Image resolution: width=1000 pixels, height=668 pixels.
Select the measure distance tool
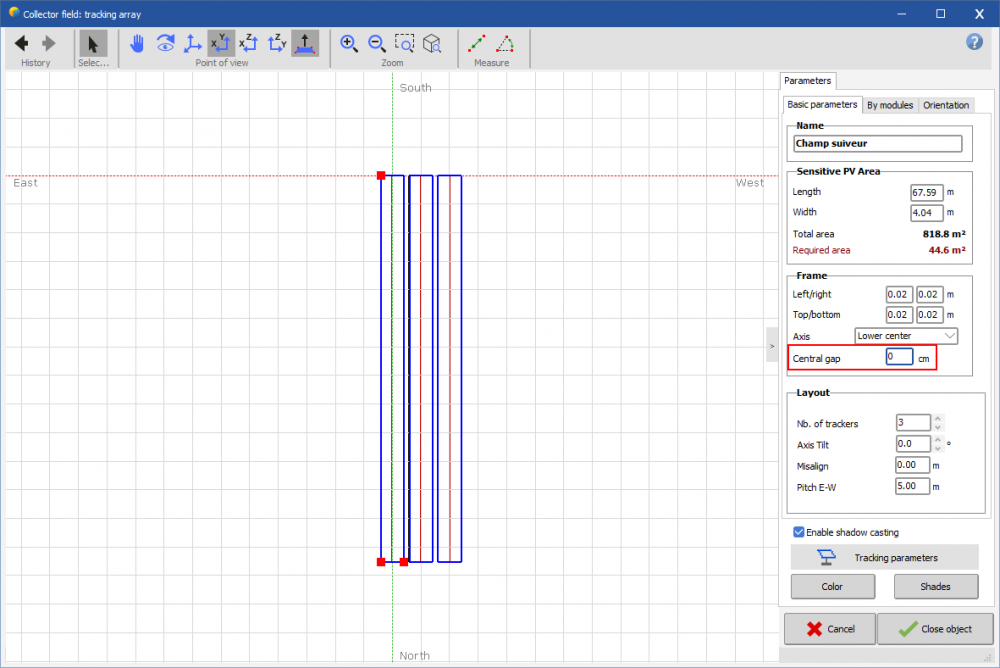coord(477,43)
